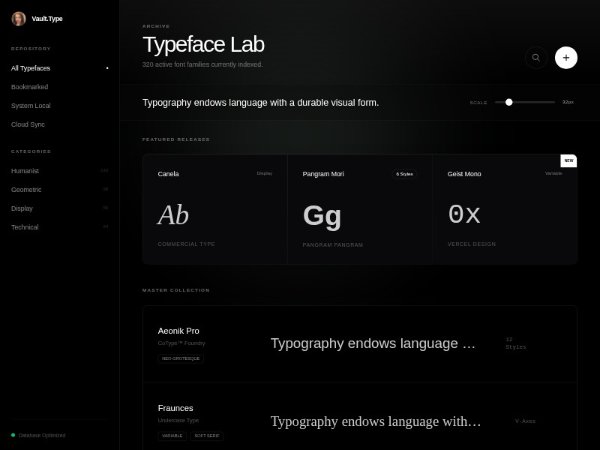Screen dimensions: 600x450
Task: Click the NEO-GROTESQUE tag on Aeonik Pro
Action: [x=181, y=359]
